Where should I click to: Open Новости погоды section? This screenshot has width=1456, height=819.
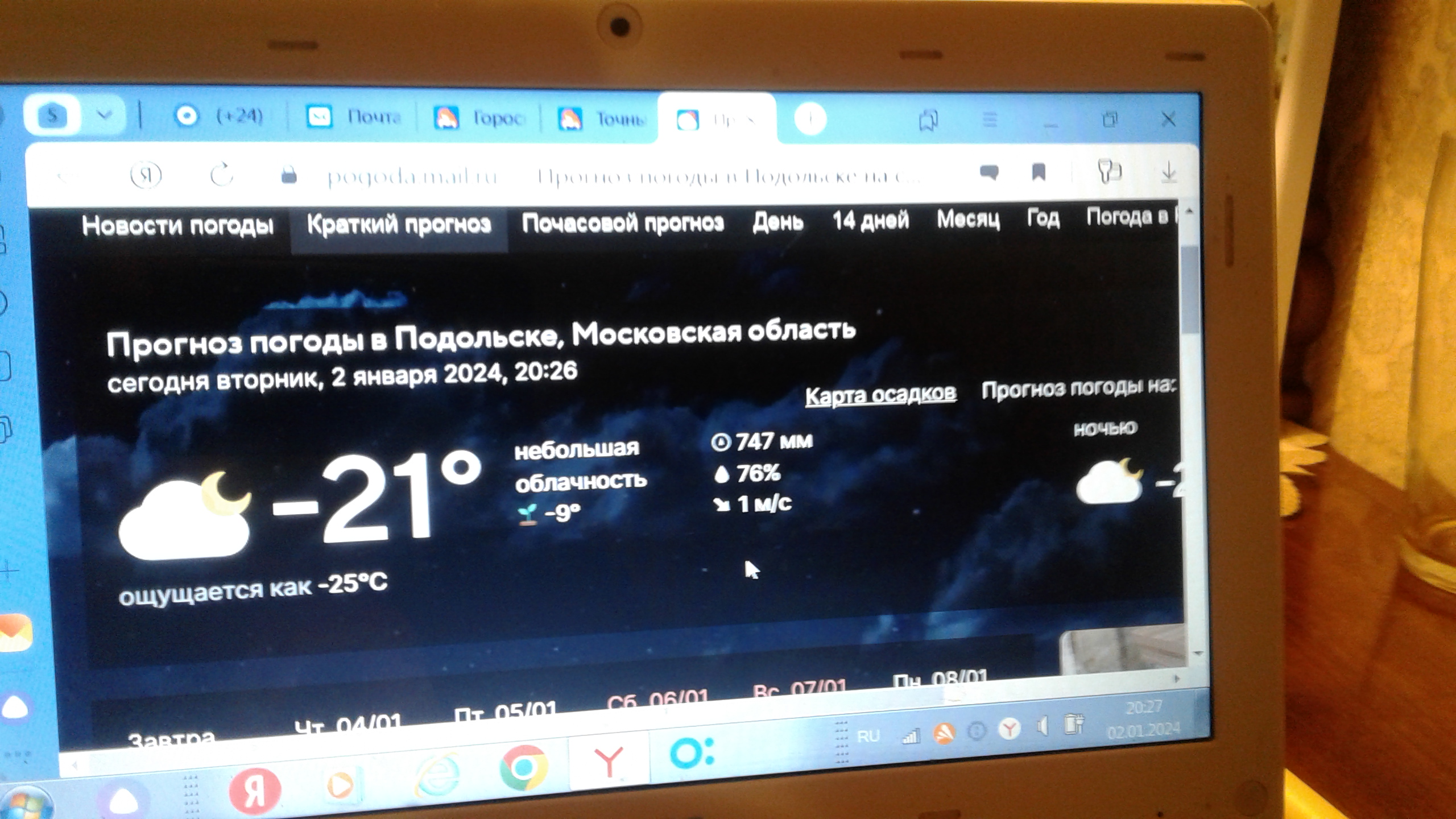tap(177, 225)
